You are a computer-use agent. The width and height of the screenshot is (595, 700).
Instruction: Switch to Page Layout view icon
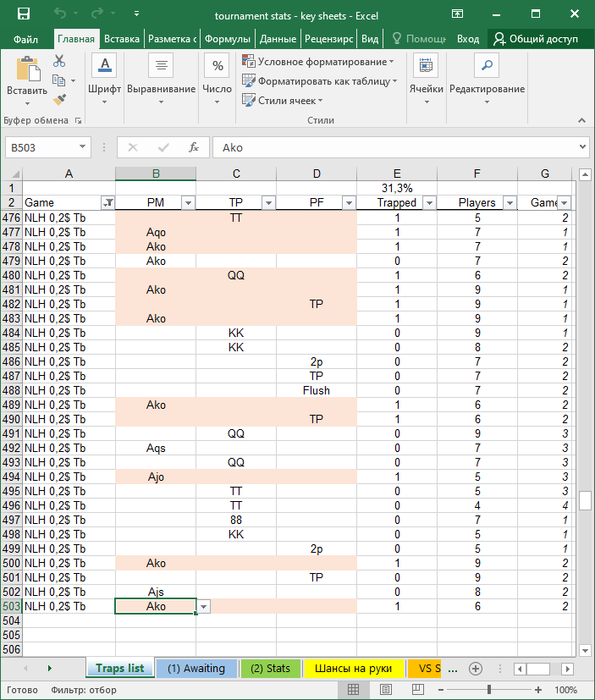pyautogui.click(x=386, y=689)
